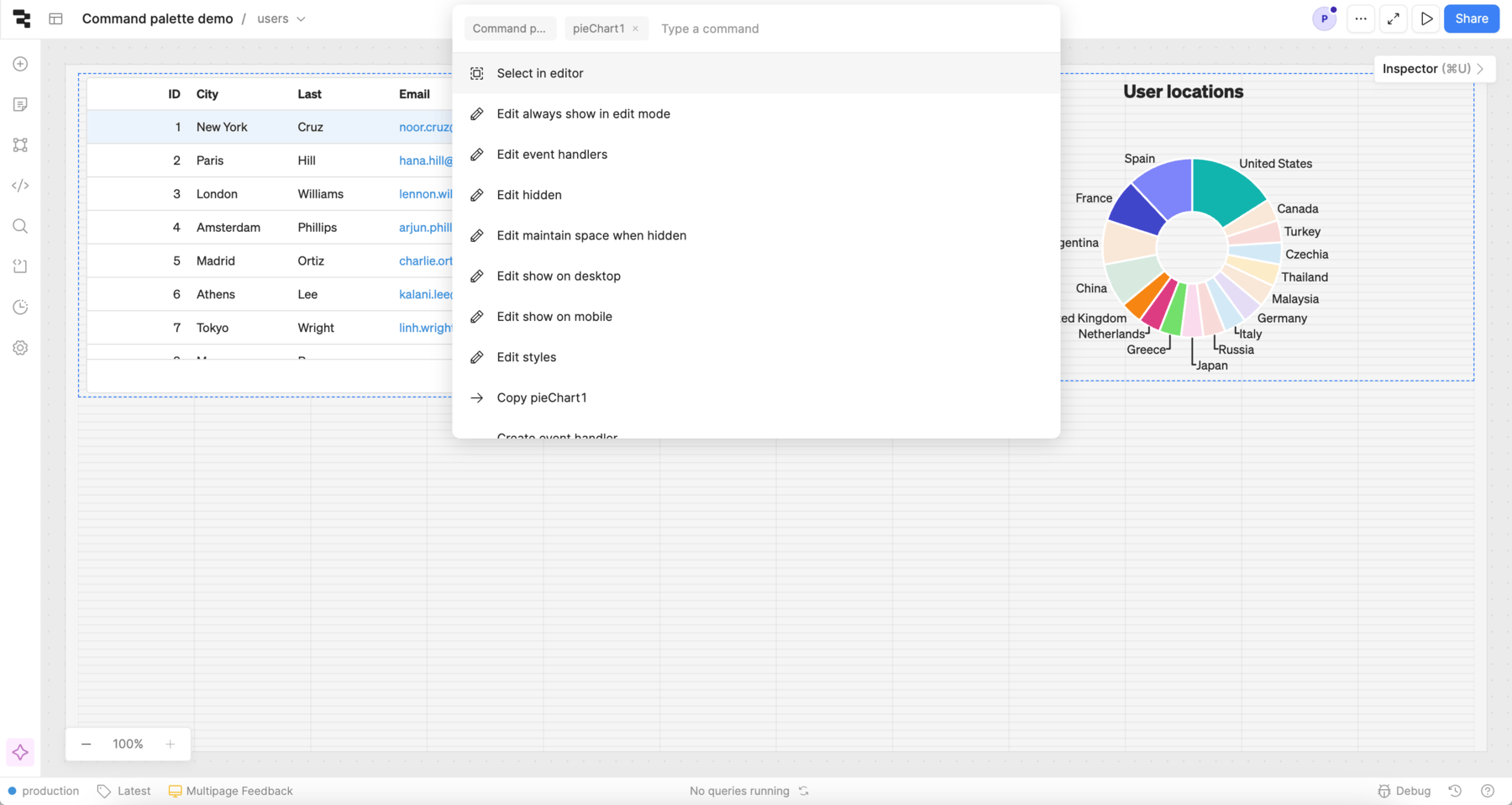
Task: Choose Copy pieChart1 command
Action: pyautogui.click(x=756, y=397)
